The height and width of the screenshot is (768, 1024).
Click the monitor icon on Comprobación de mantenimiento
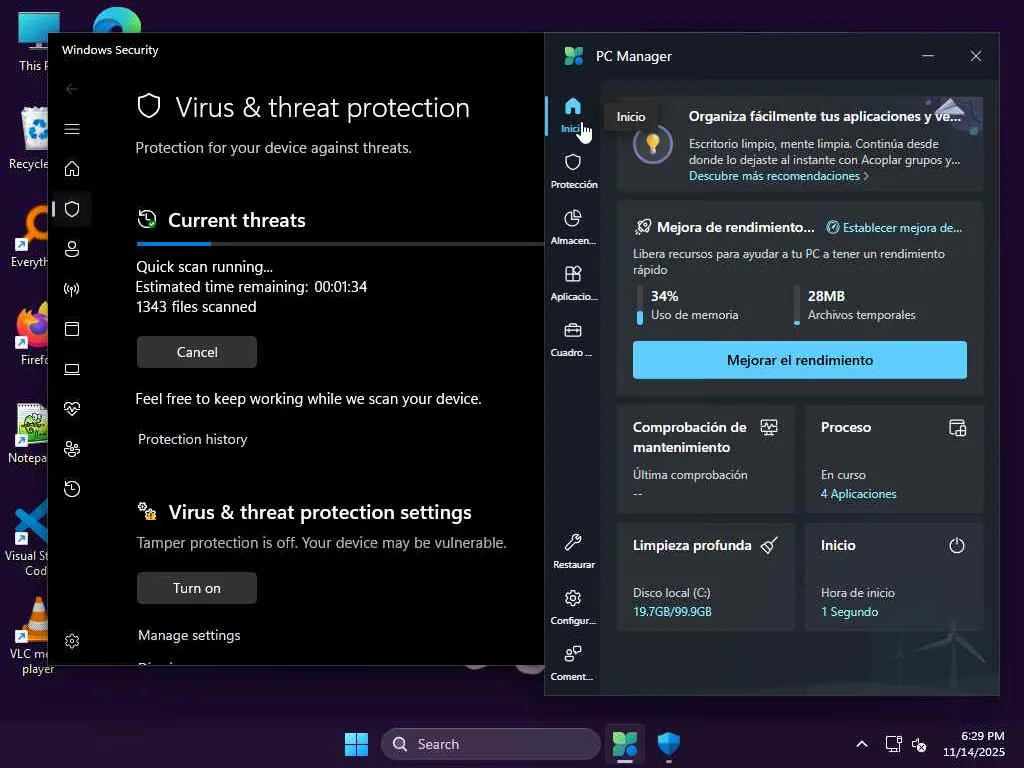(x=769, y=428)
